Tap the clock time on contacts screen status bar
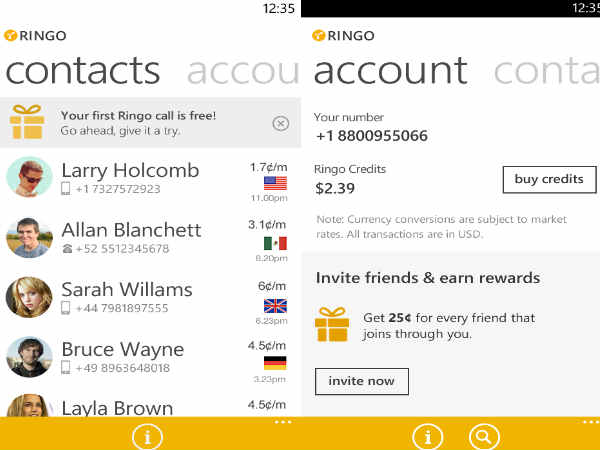This screenshot has width=600, height=450. click(x=279, y=8)
